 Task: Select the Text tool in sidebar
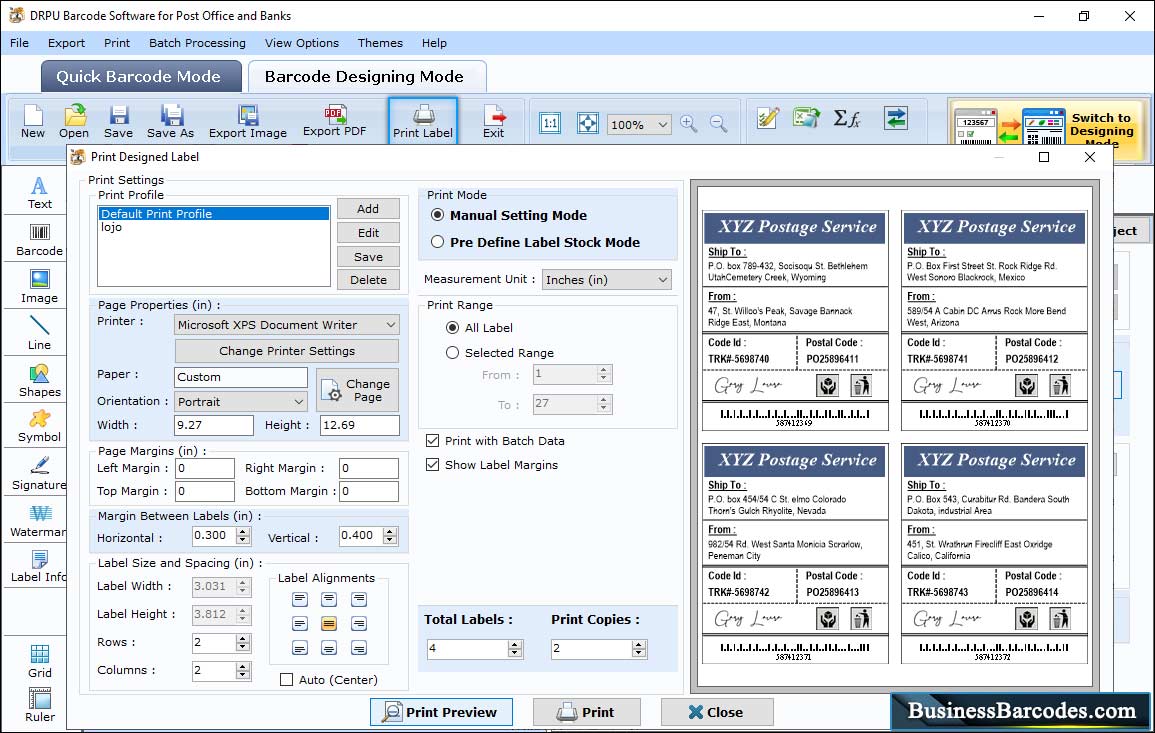[39, 193]
